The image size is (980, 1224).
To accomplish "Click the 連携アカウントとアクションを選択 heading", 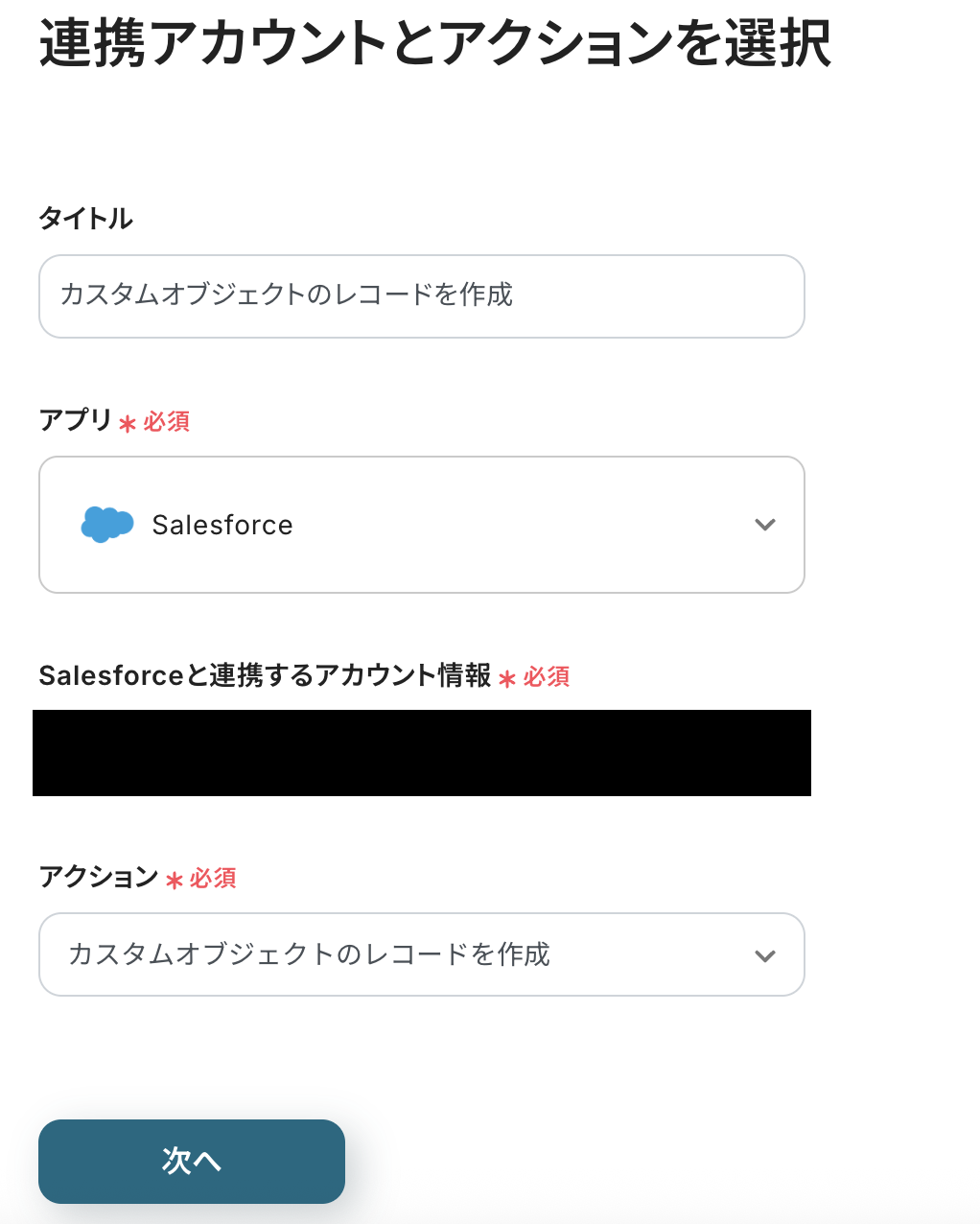I will (434, 44).
